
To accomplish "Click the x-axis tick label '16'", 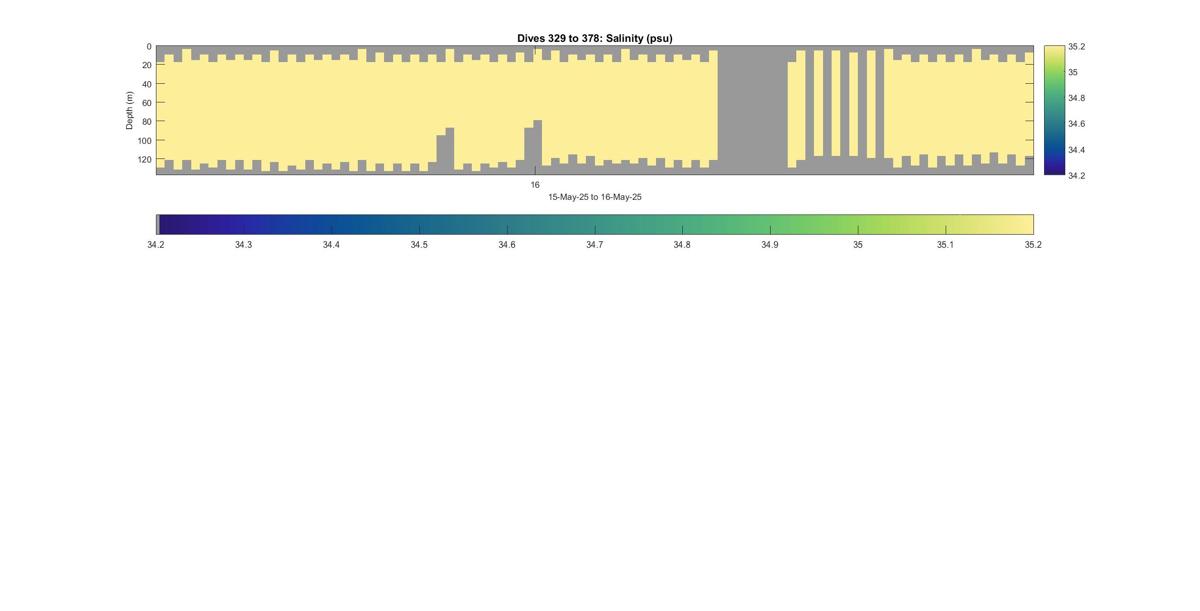I will (x=535, y=185).
